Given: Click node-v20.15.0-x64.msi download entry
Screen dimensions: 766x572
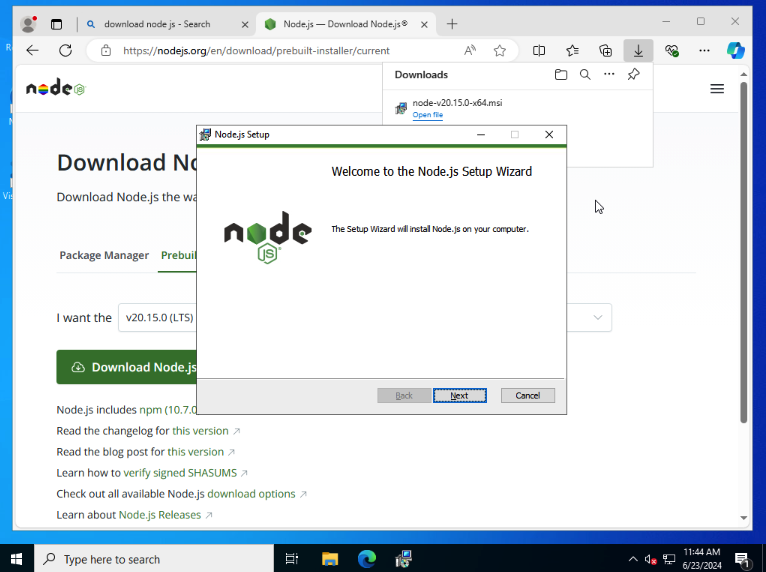Looking at the screenshot, I should tap(457, 103).
